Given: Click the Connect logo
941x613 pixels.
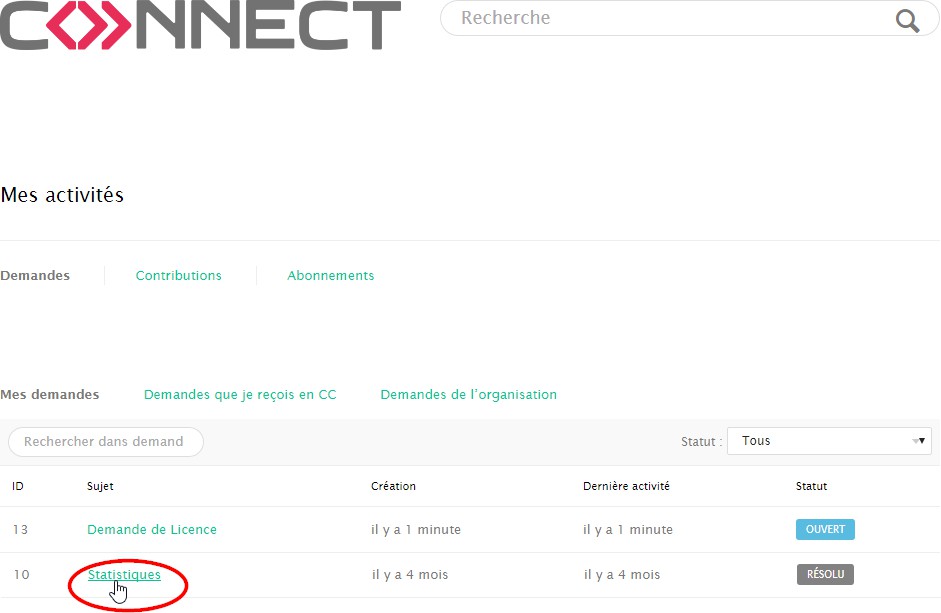Looking at the screenshot, I should pyautogui.click(x=200, y=25).
